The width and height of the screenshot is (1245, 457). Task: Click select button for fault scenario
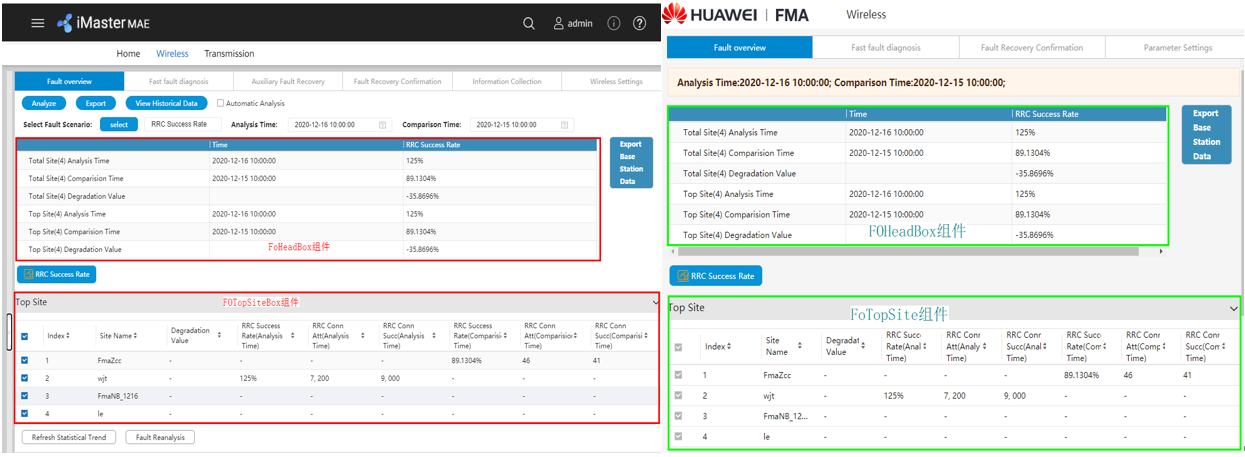119,125
